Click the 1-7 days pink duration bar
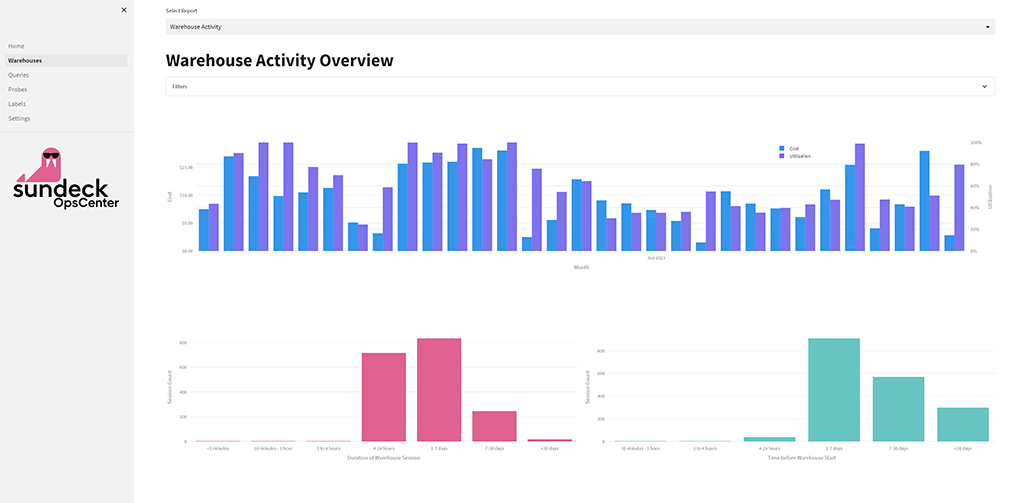The width and height of the screenshot is (1024, 503). coord(439,390)
